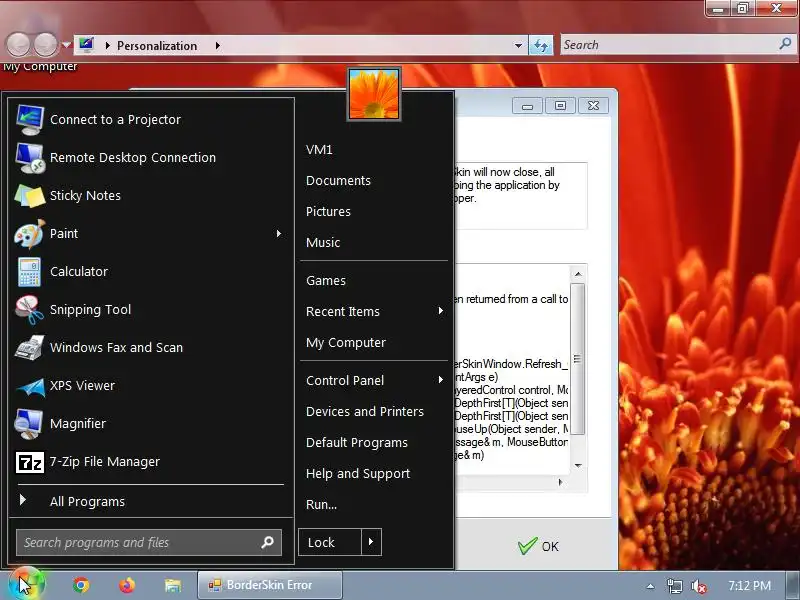This screenshot has height=600, width=800.
Task: Click the Personalization address bar icon
Action: (x=86, y=45)
